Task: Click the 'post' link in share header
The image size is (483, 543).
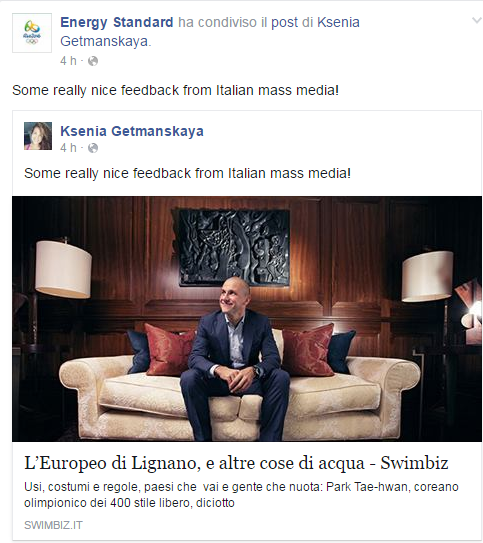Action: (284, 23)
